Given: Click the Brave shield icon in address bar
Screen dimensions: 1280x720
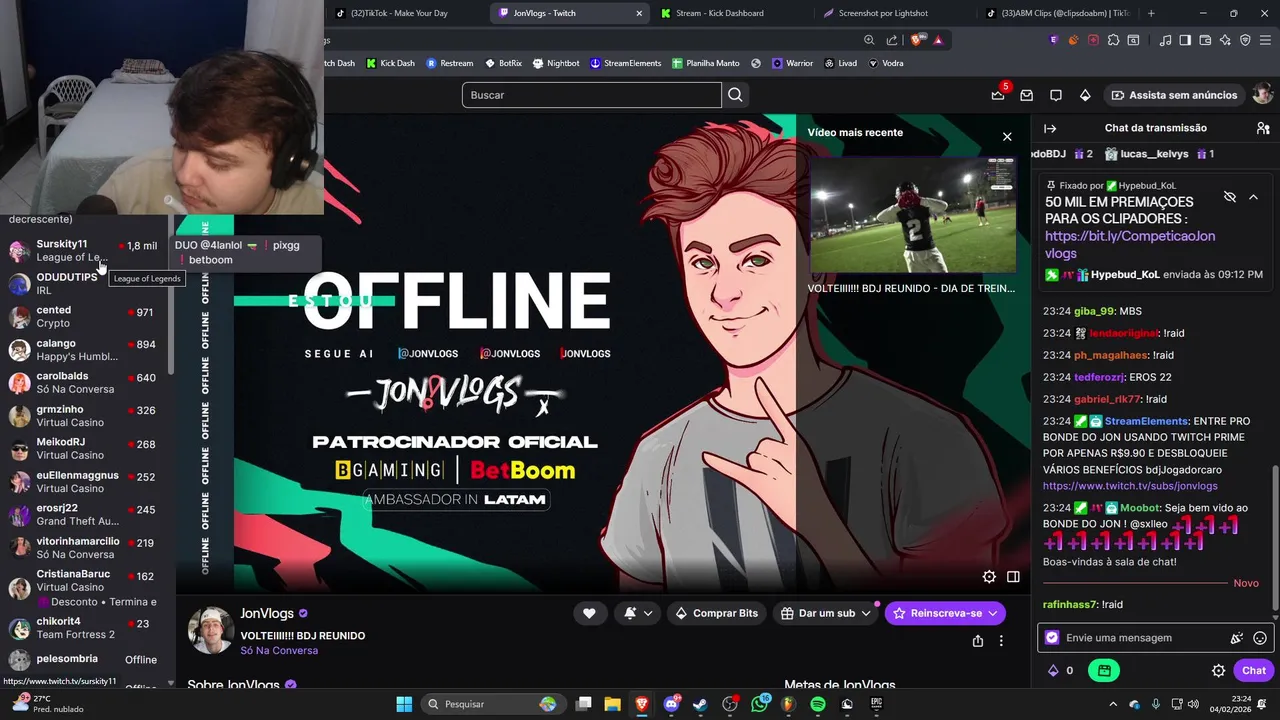Looking at the screenshot, I should coord(918,40).
